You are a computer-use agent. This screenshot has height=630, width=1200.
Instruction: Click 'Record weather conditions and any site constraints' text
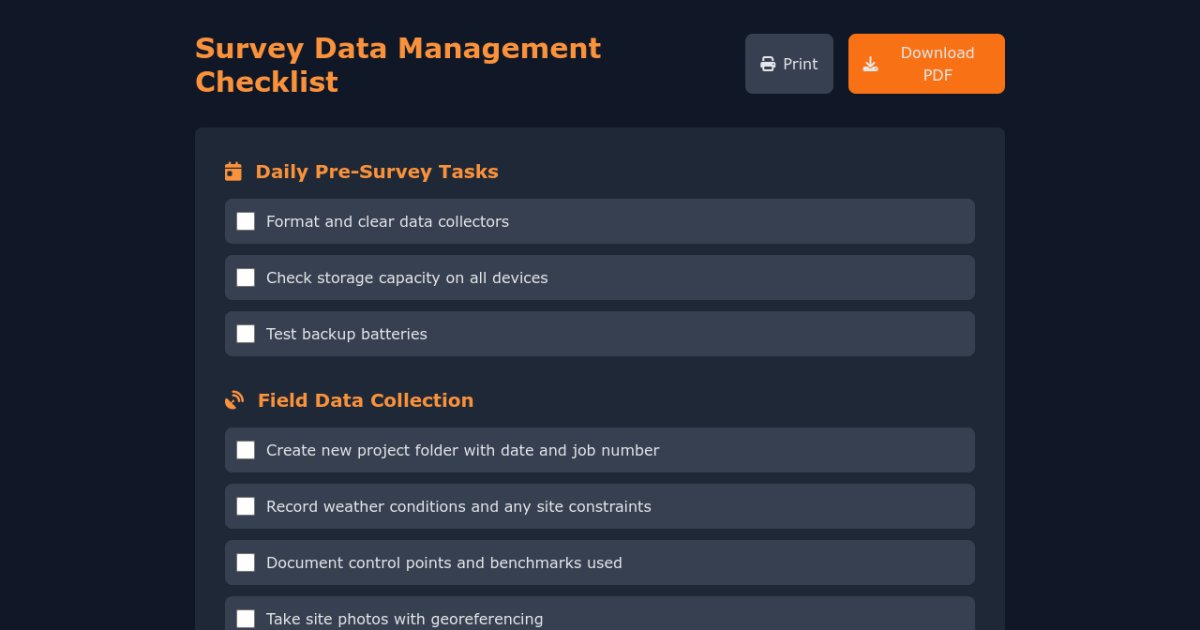point(458,507)
